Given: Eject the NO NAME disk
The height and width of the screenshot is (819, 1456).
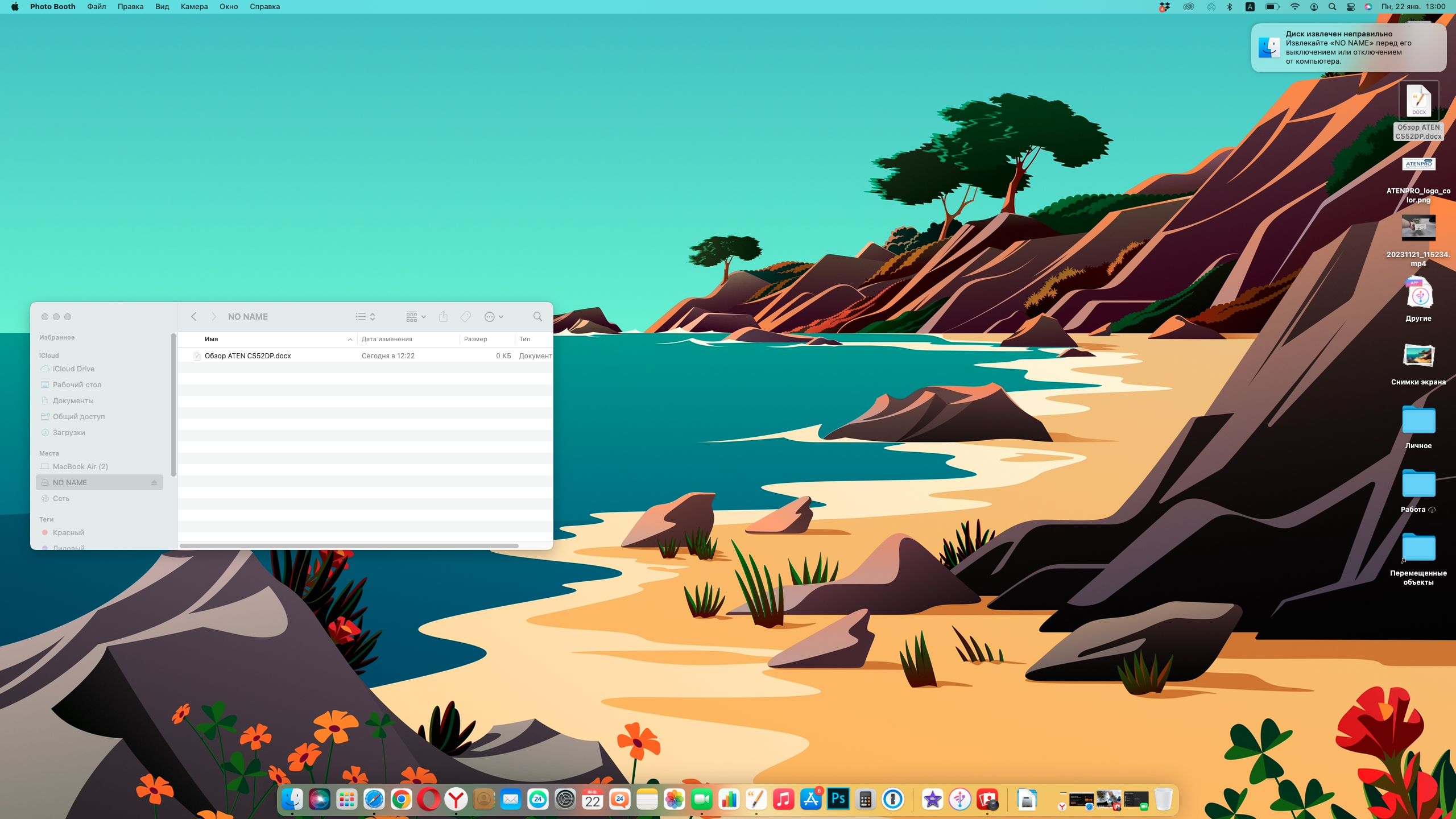Looking at the screenshot, I should 154,483.
